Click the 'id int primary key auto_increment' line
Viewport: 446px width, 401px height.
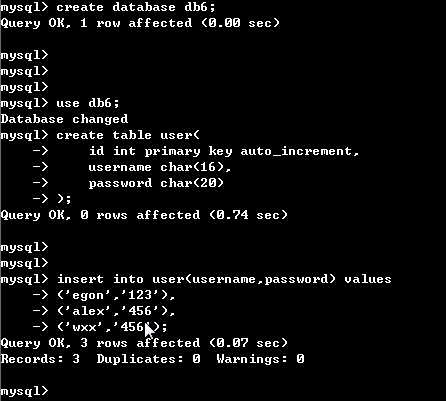pyautogui.click(x=224, y=151)
